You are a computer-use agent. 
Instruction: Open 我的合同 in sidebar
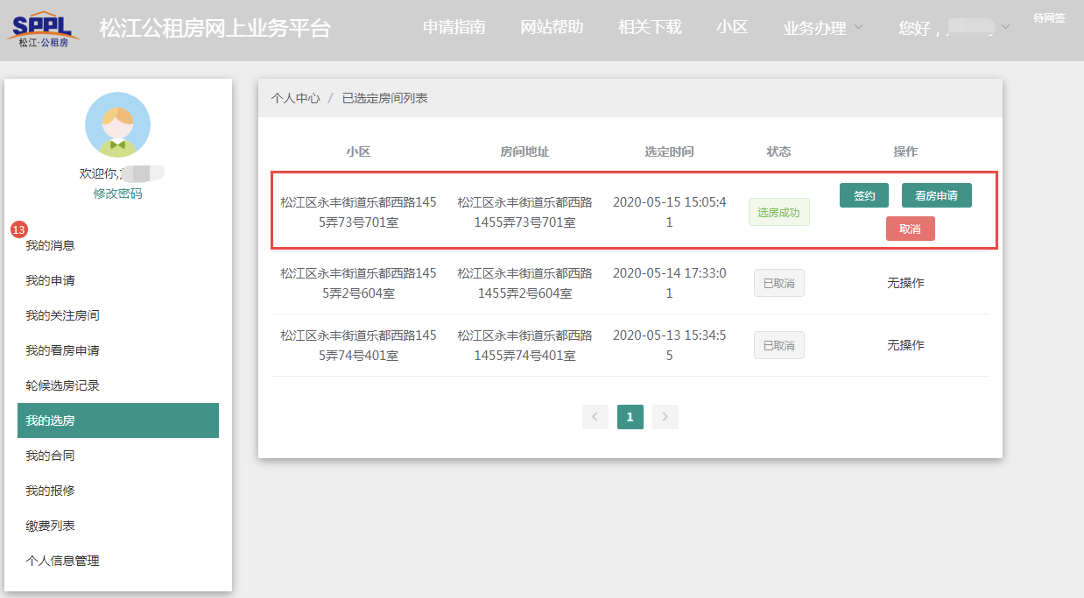coord(50,456)
